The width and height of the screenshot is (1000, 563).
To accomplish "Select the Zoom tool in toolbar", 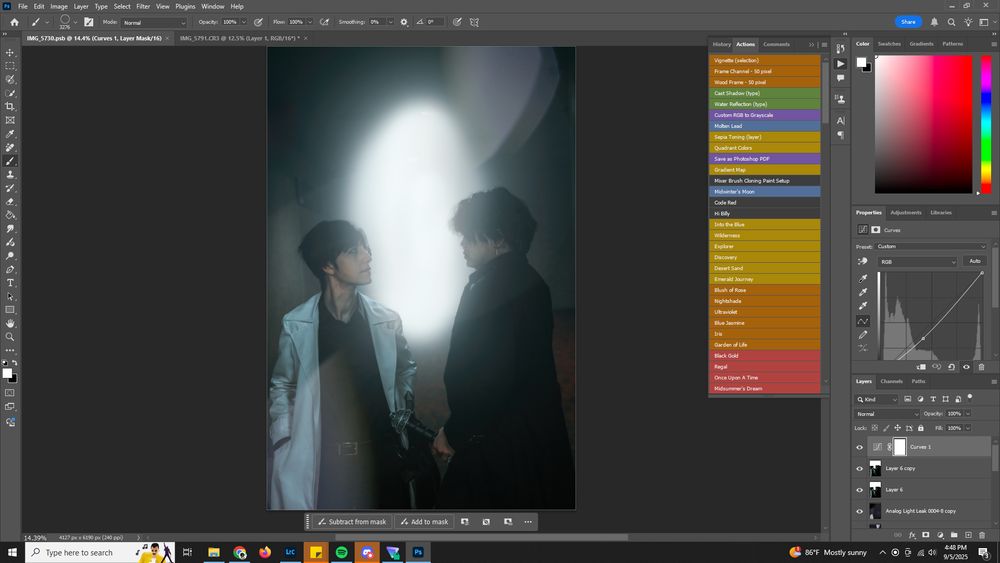I will 11,337.
